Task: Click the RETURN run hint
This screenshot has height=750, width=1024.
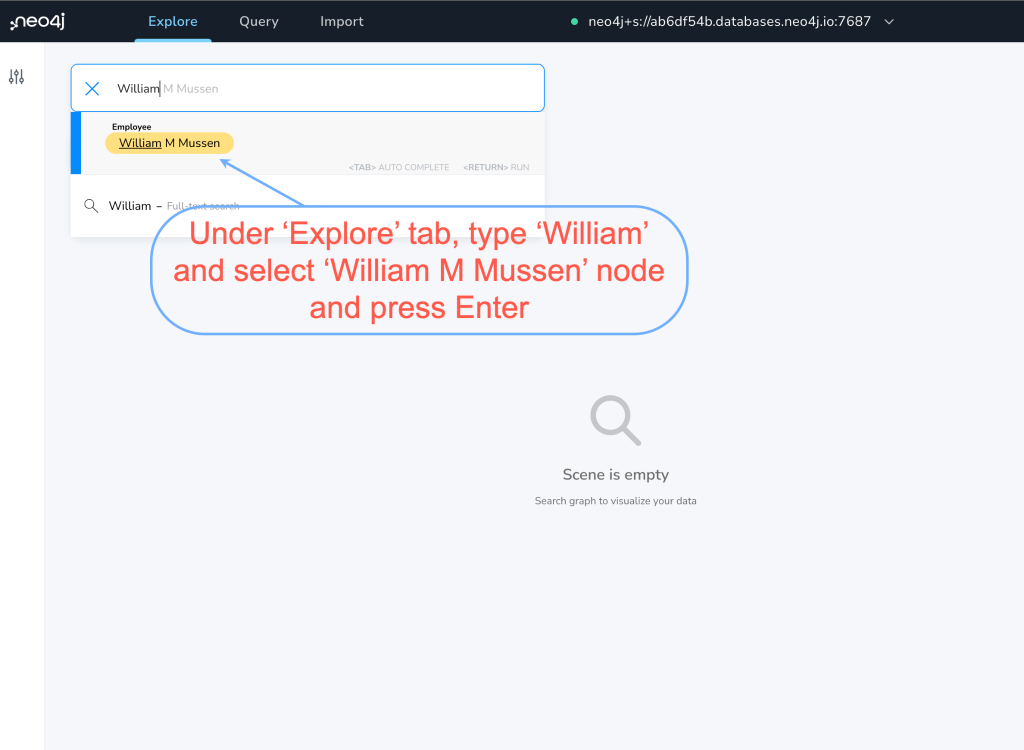Action: 496,167
